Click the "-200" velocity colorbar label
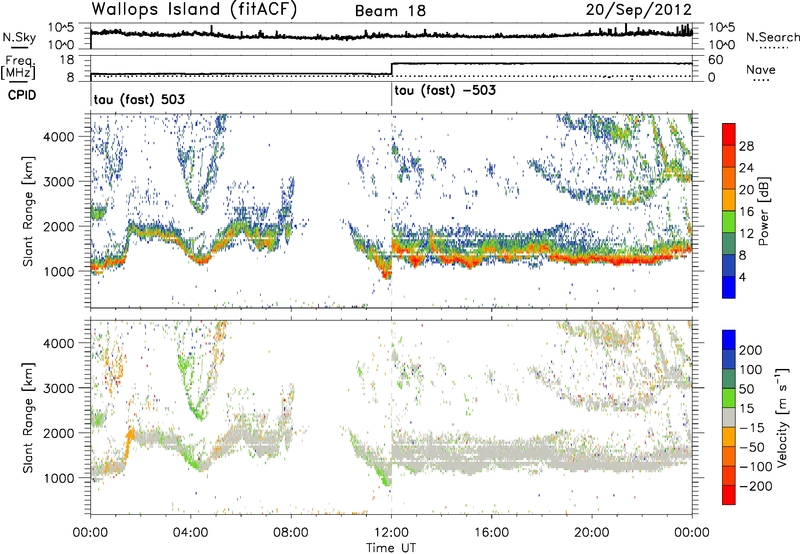Screen dimensions: 800x554 click(755, 487)
